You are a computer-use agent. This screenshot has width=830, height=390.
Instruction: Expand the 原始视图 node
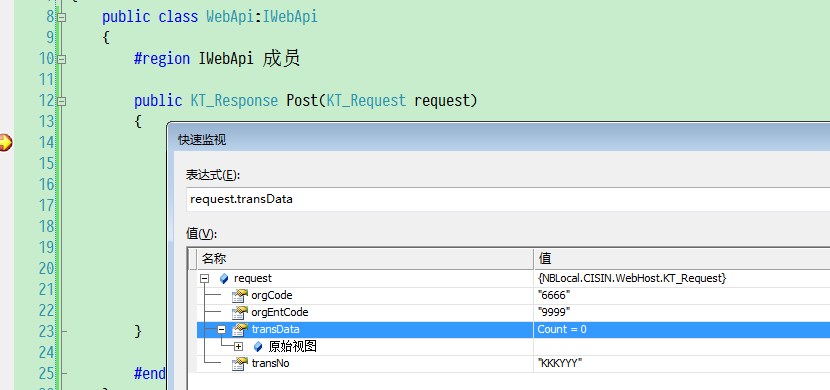(x=239, y=347)
